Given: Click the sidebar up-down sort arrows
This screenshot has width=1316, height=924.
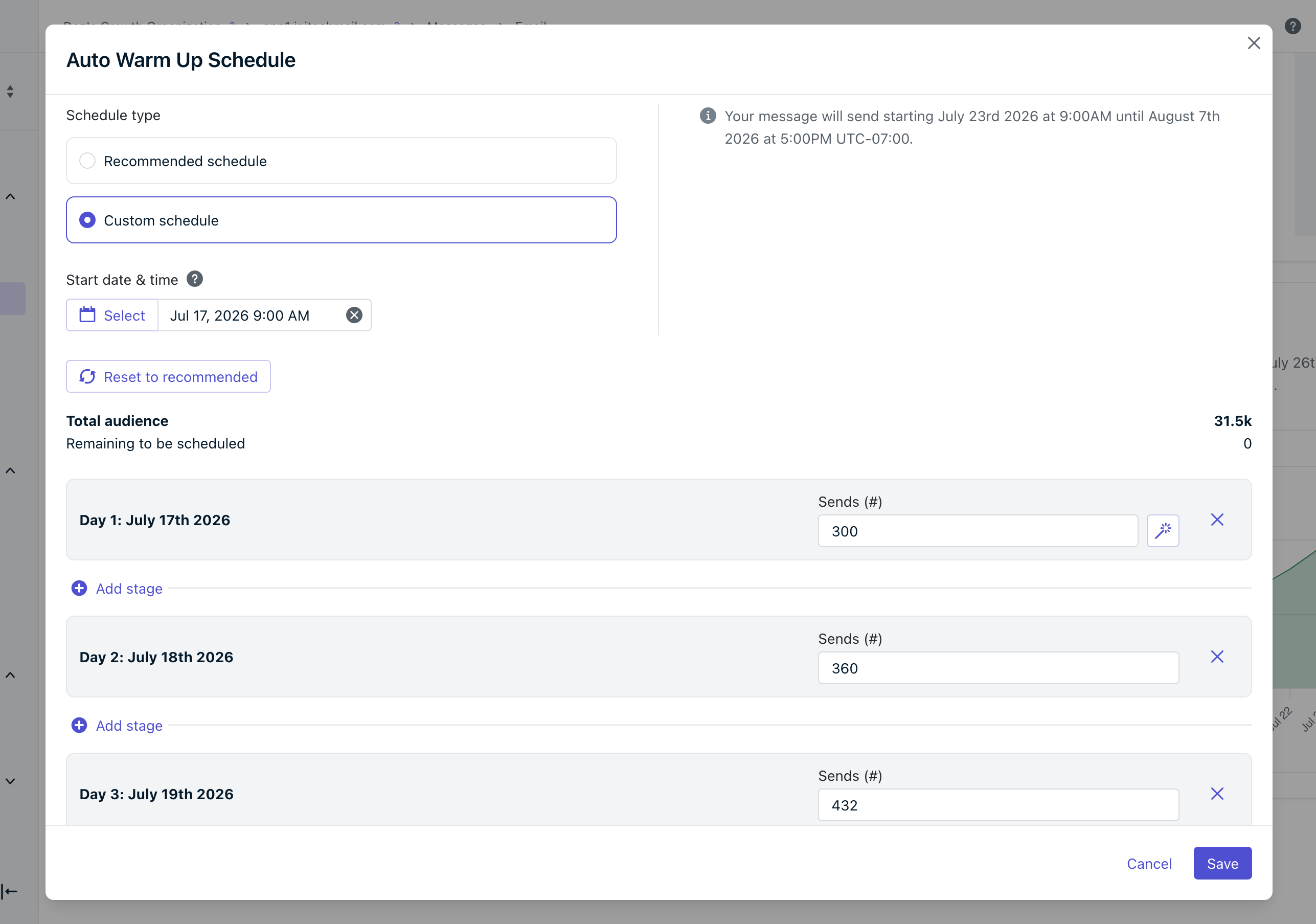Looking at the screenshot, I should (x=10, y=92).
